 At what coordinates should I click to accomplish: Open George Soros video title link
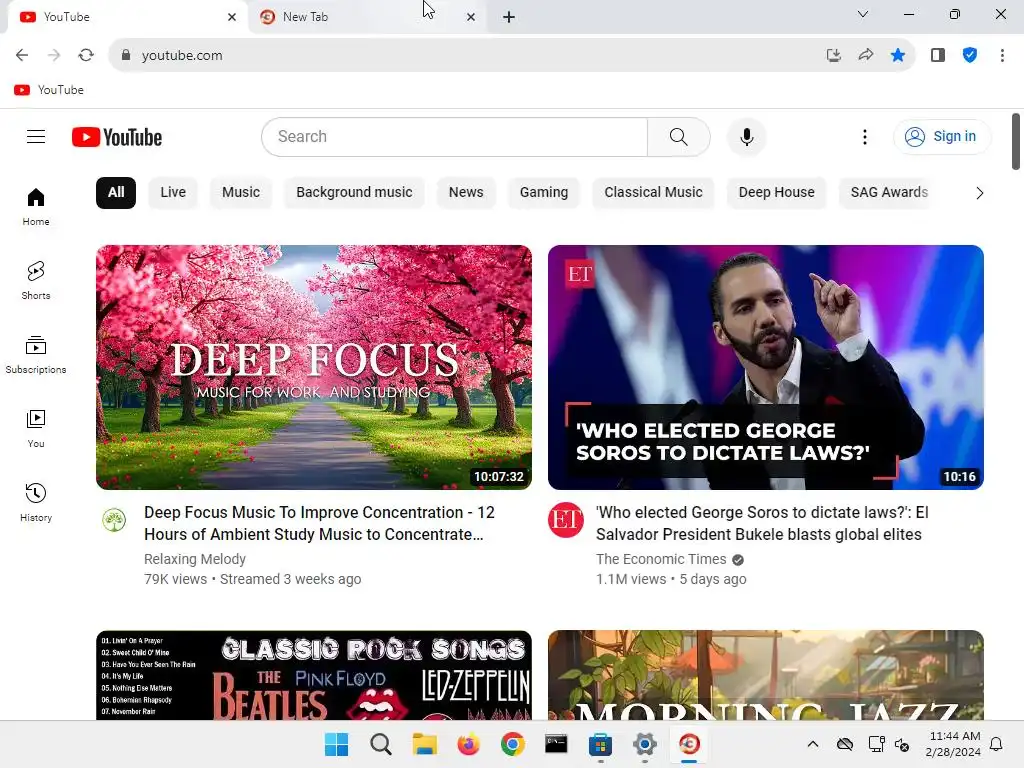[x=762, y=523]
